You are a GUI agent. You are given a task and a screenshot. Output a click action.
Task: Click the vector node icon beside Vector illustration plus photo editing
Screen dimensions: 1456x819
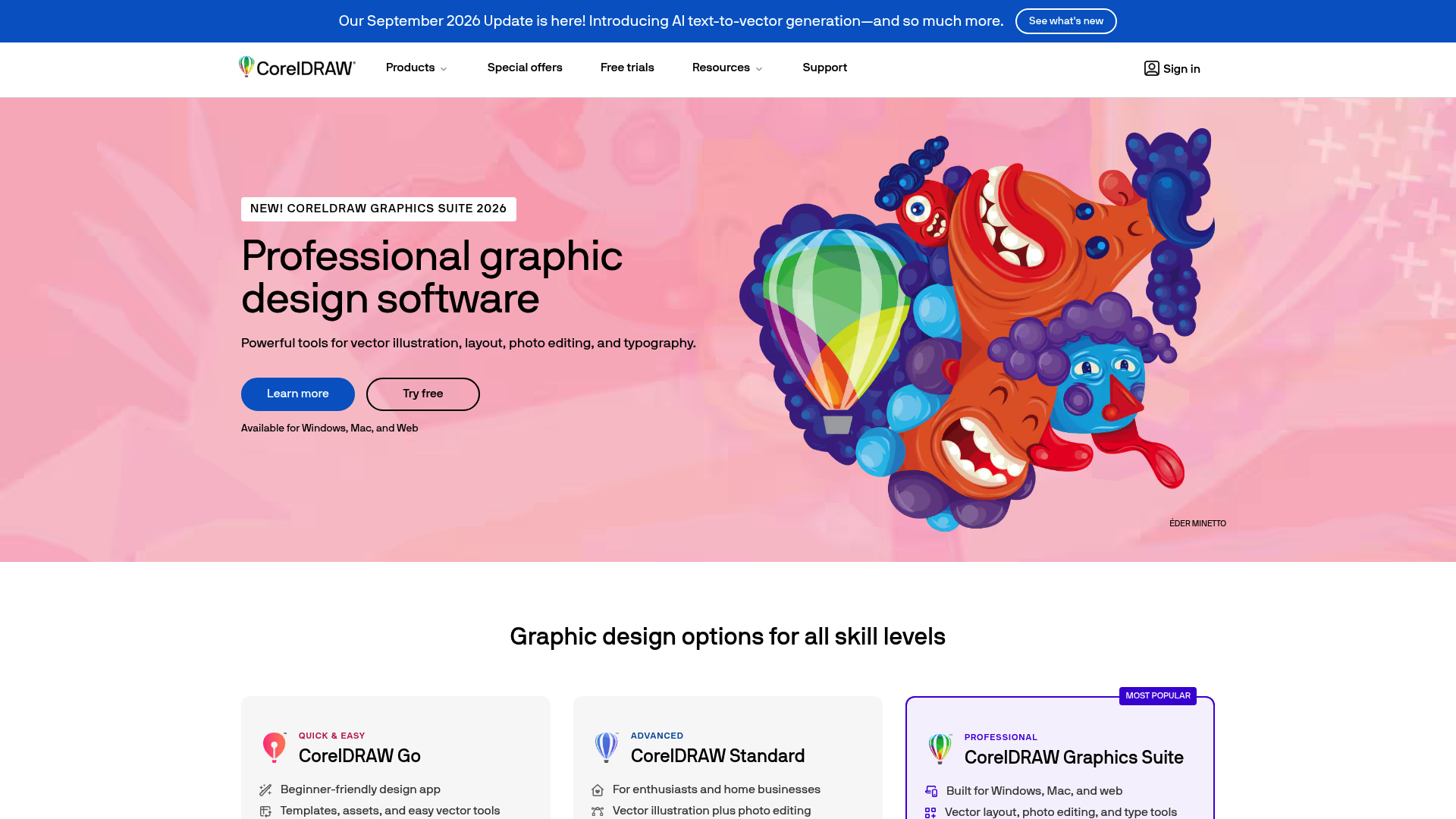click(x=598, y=811)
